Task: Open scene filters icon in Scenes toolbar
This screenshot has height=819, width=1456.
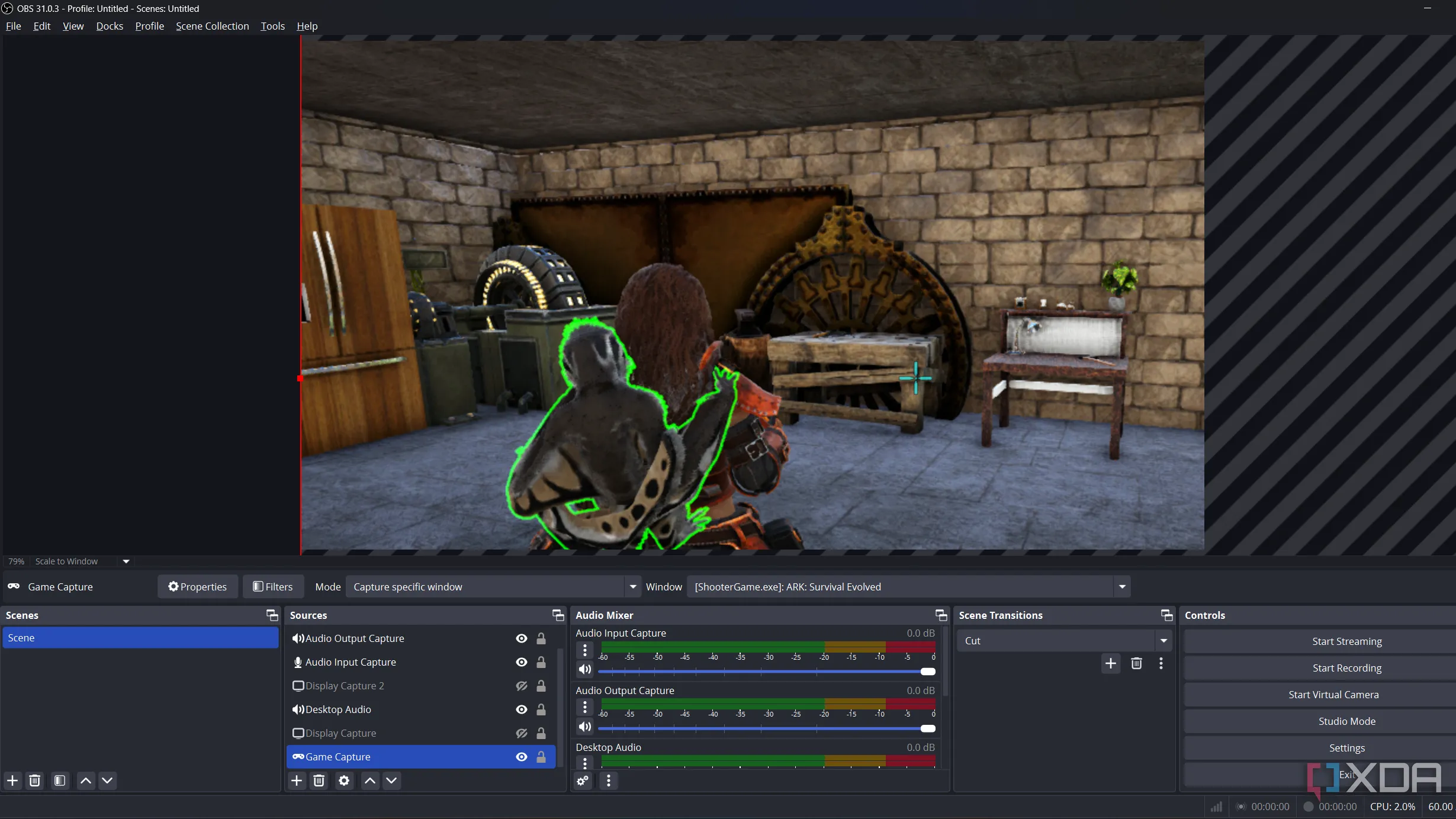Action: point(60,781)
